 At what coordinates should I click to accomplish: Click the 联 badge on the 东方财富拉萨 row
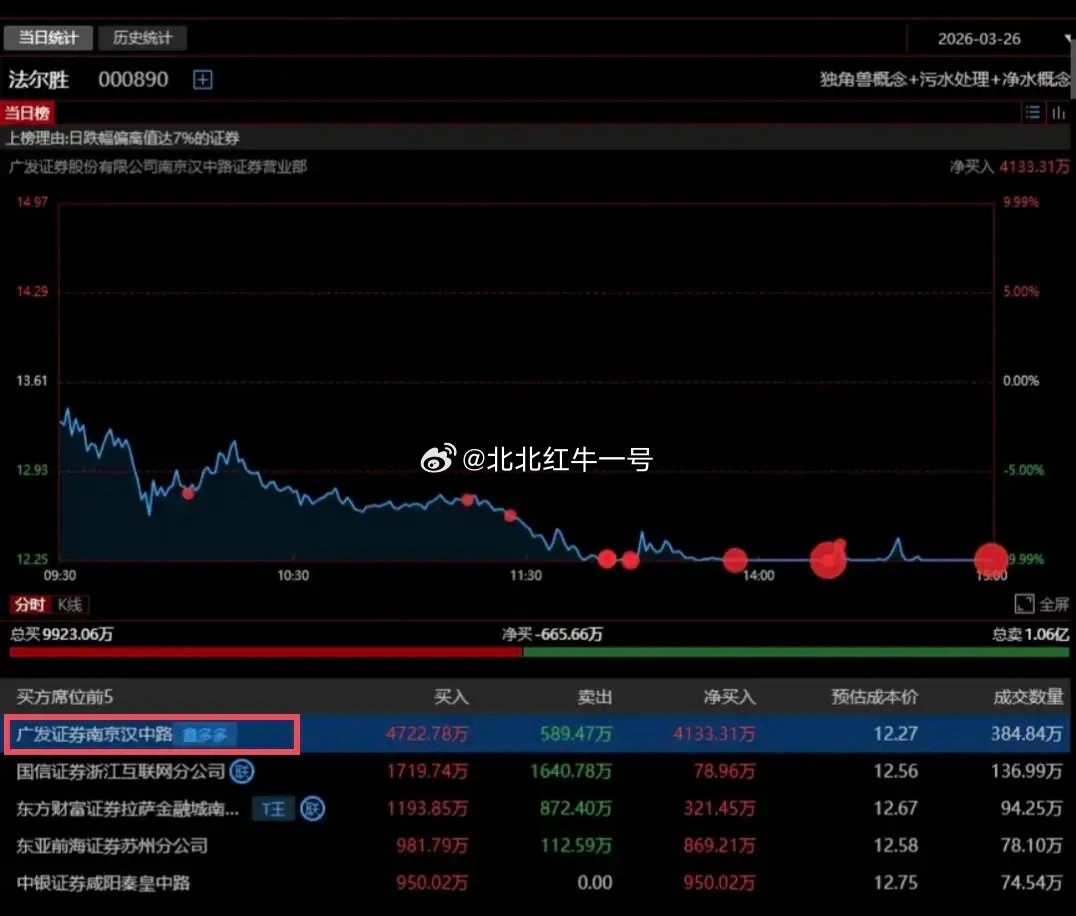312,809
